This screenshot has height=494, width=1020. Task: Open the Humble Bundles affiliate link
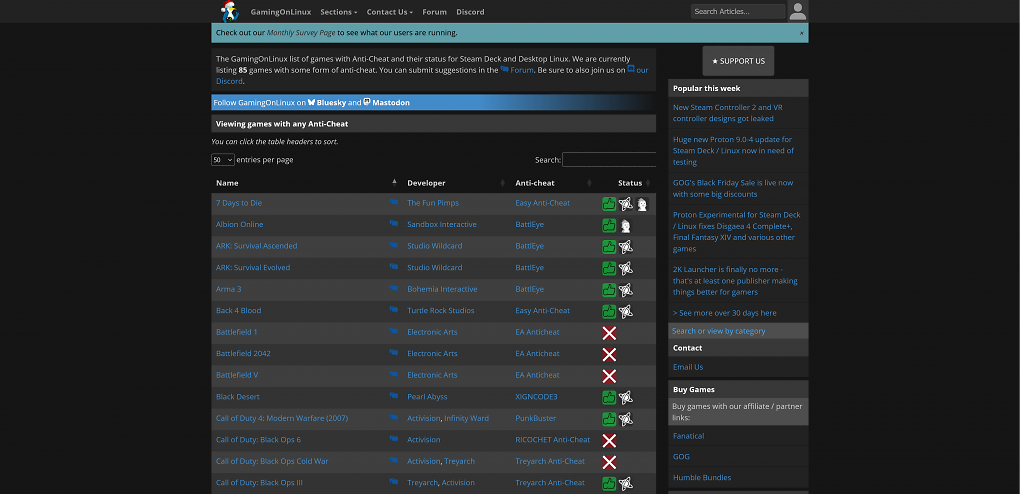(702, 477)
